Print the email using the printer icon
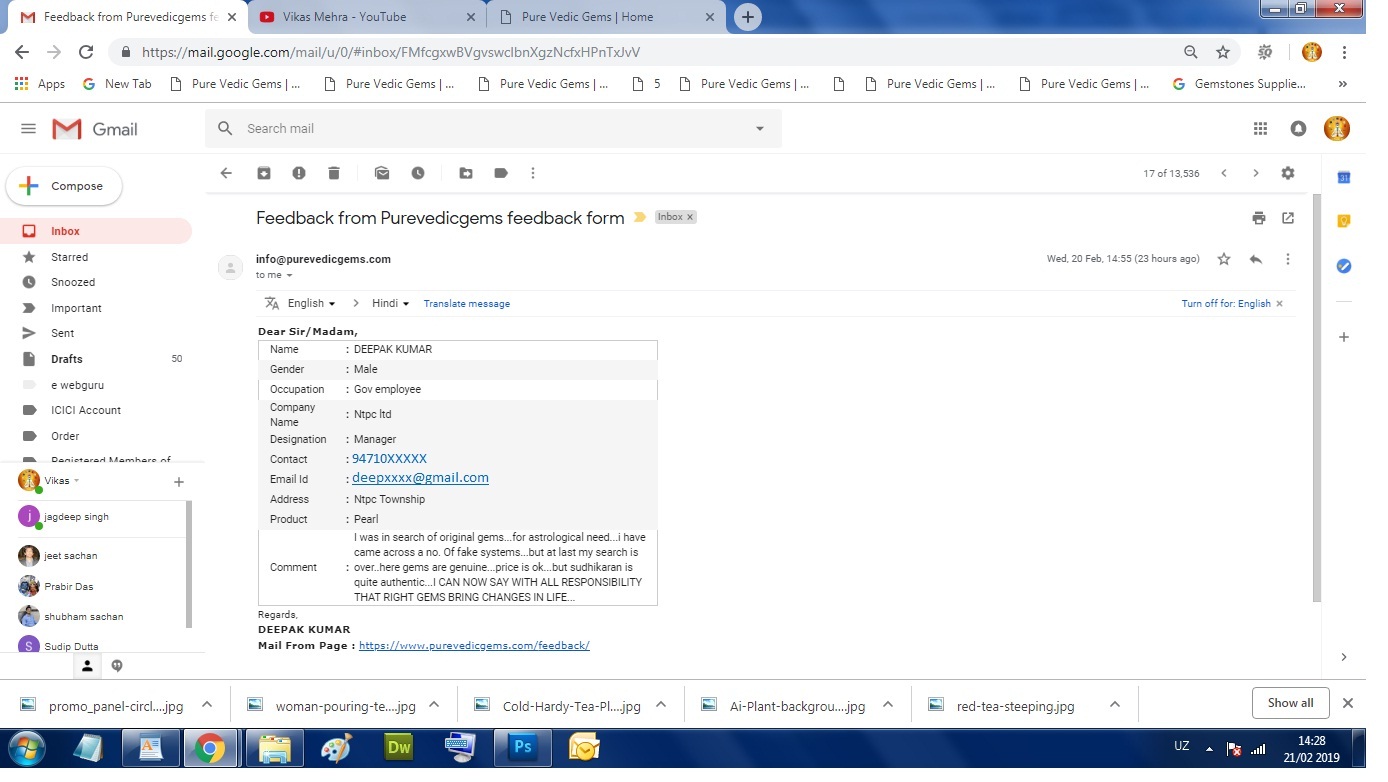Screen dimensions: 1388x782 coord(1258,218)
